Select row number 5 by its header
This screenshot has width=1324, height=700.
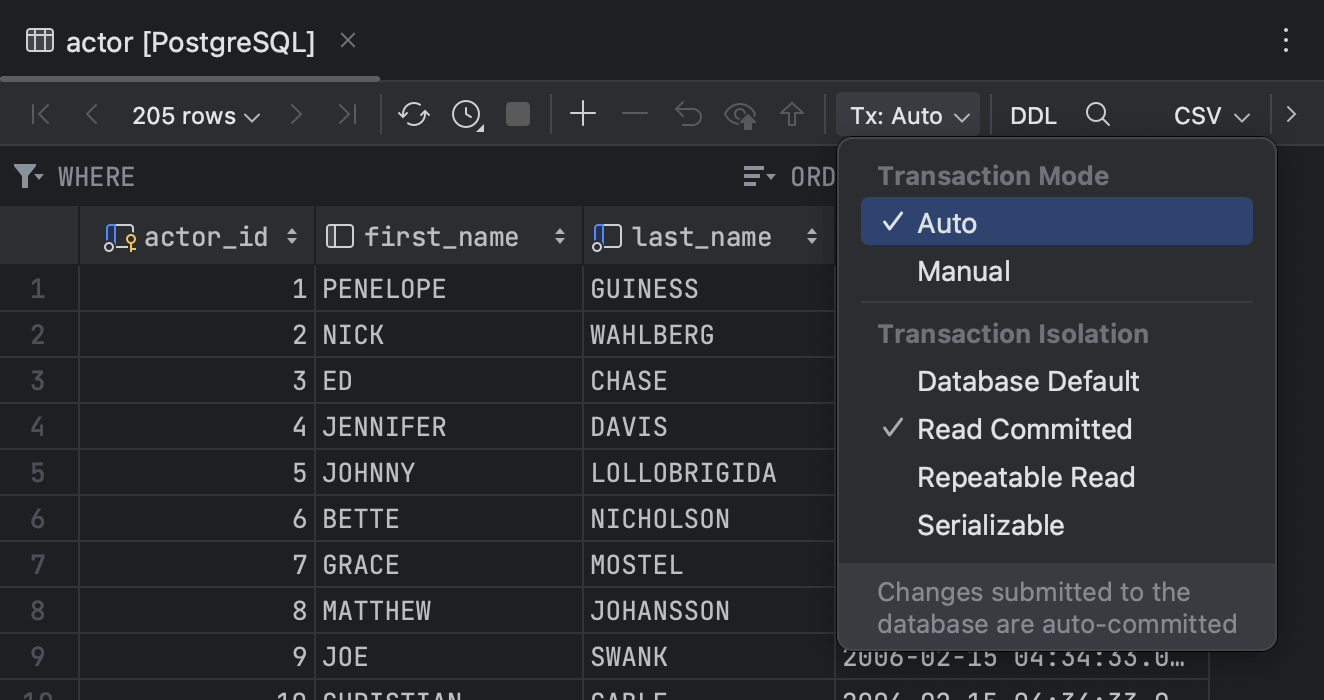point(38,472)
